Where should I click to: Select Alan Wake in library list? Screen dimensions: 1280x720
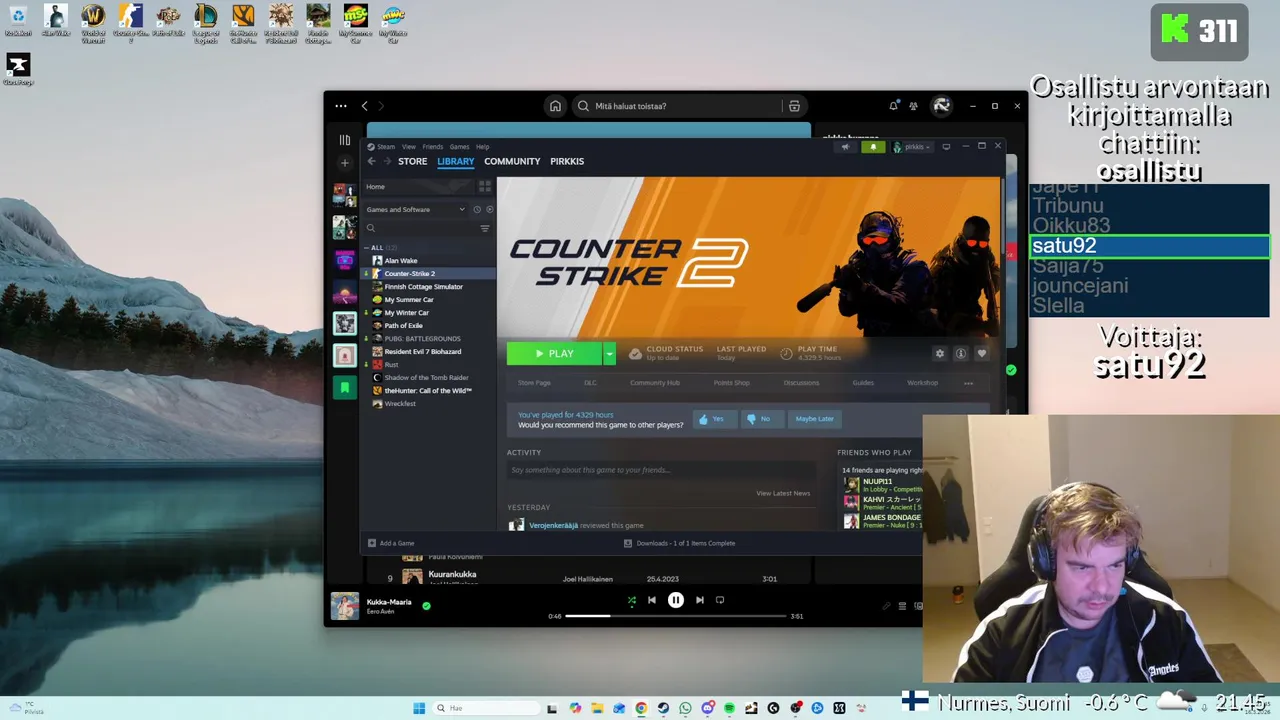(401, 260)
